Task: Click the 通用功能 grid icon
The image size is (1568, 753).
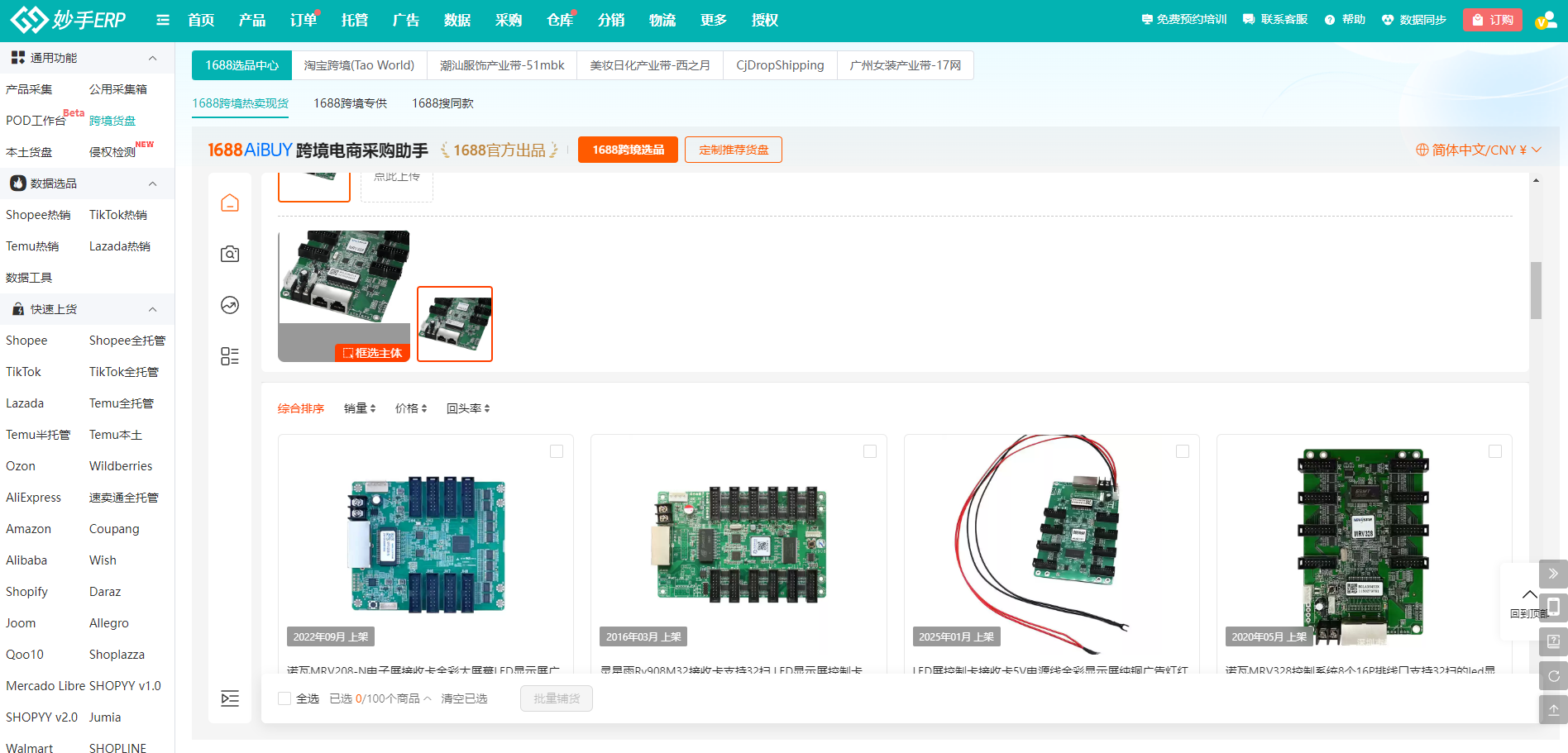Action: [18, 58]
